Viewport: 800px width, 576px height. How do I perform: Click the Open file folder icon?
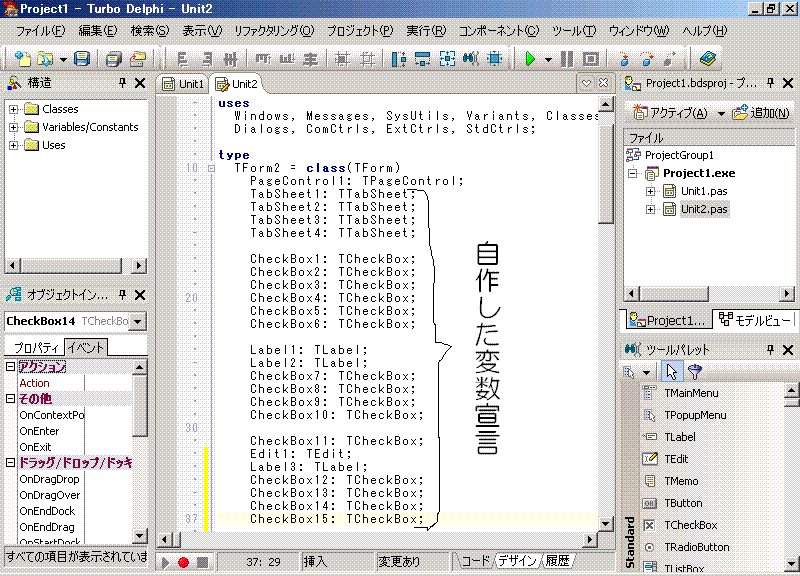(x=45, y=59)
